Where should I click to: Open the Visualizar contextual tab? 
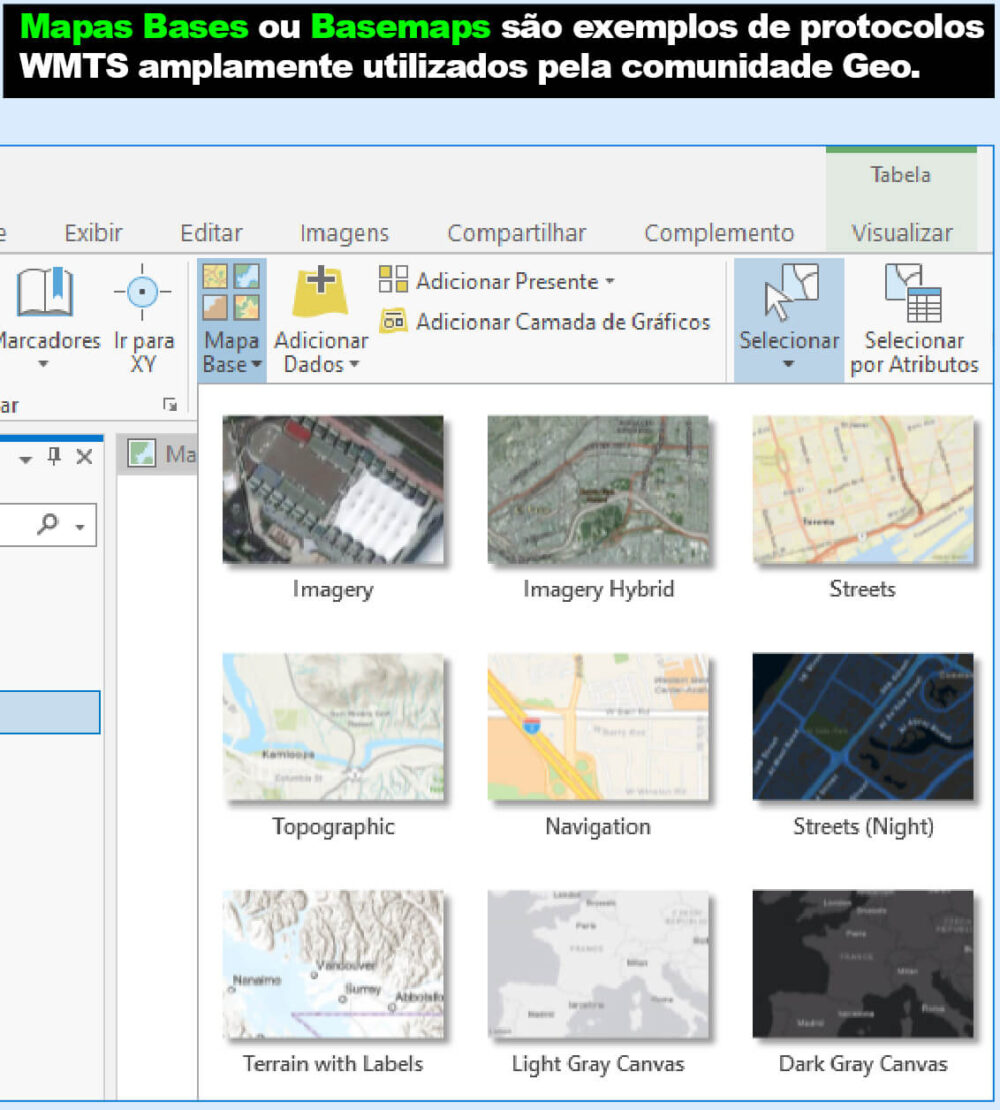pyautogui.click(x=901, y=233)
